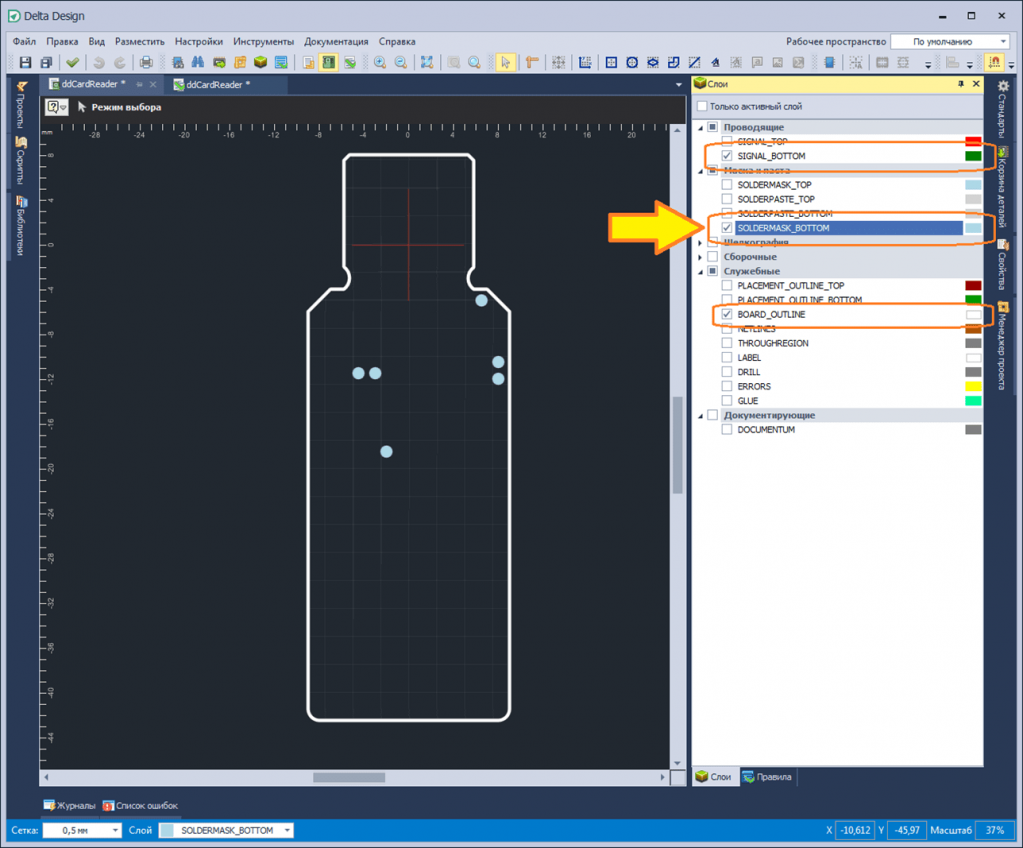This screenshot has width=1023, height=848.
Task: Click the green checkmark validate icon
Action: (73, 63)
